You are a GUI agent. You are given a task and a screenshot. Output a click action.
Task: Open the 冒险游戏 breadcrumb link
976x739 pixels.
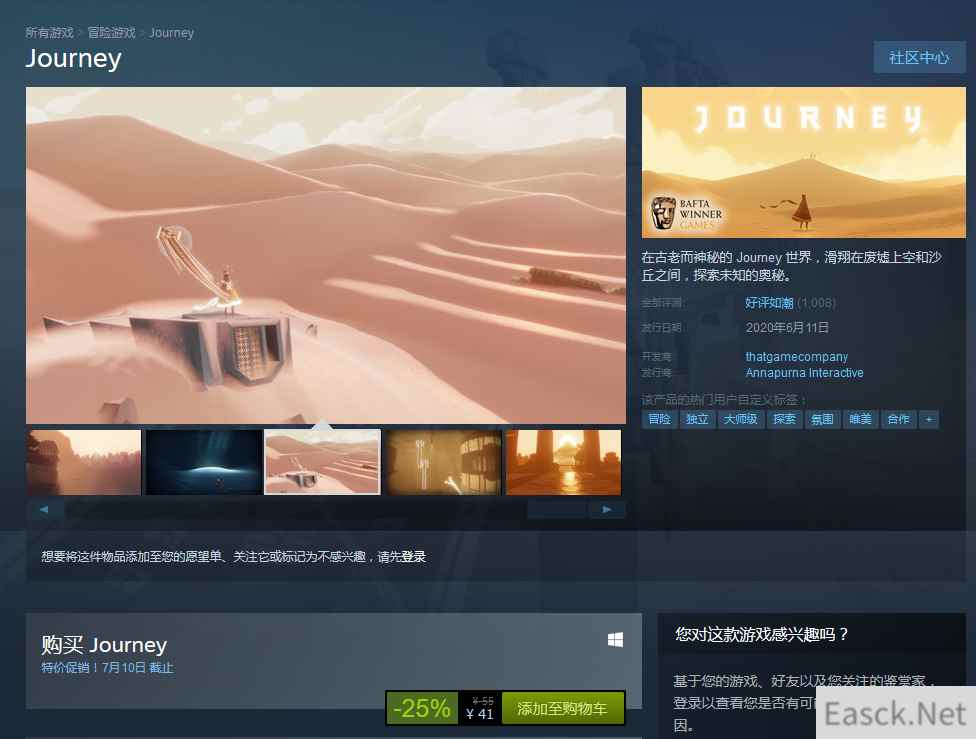pyautogui.click(x=111, y=33)
